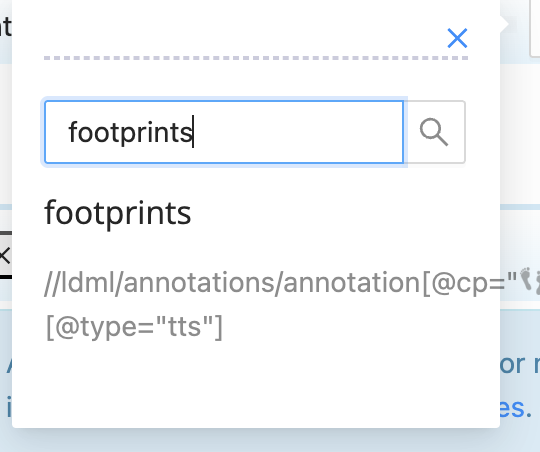Viewport: 540px width, 452px height.
Task: Select the "footprints" search result heading
Action: pos(118,213)
